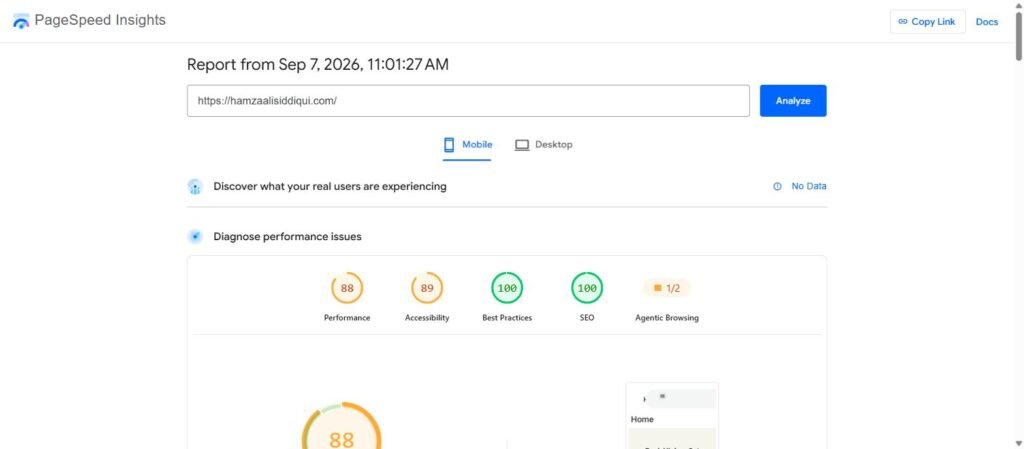Select the Best Practices score gauge 100
The width and height of the screenshot is (1024, 449).
coord(507,288)
